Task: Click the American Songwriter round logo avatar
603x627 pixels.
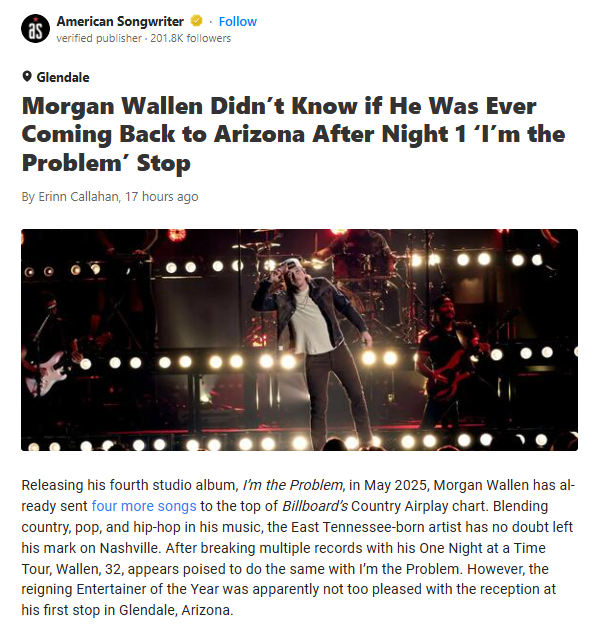Action: [35, 28]
